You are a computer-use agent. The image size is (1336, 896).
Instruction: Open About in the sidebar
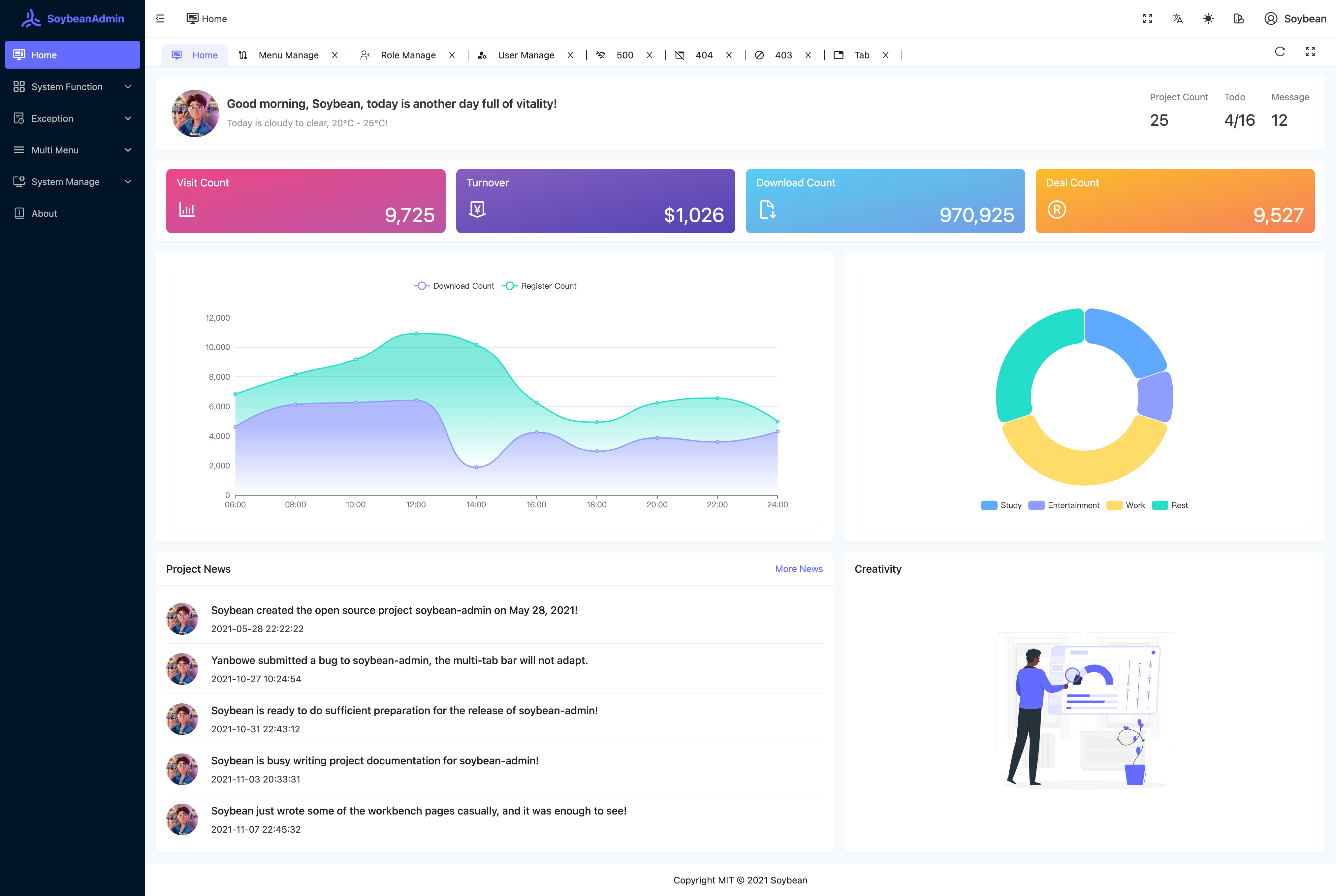[x=44, y=213]
